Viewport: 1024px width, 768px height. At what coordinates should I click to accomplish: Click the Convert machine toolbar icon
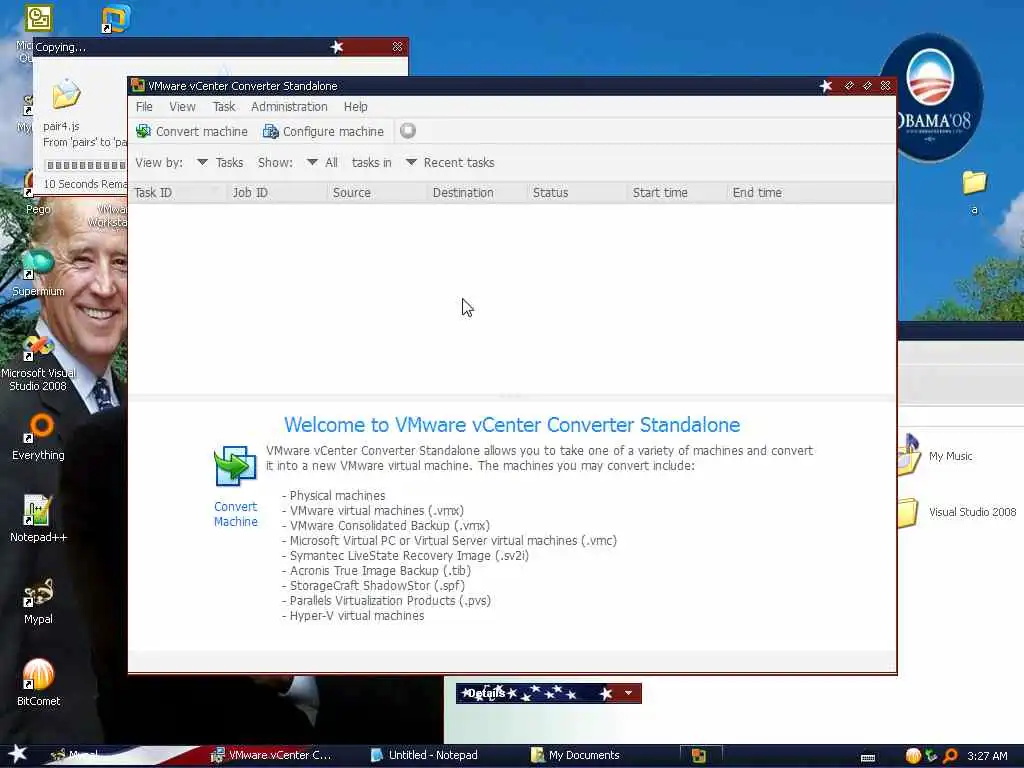[143, 131]
